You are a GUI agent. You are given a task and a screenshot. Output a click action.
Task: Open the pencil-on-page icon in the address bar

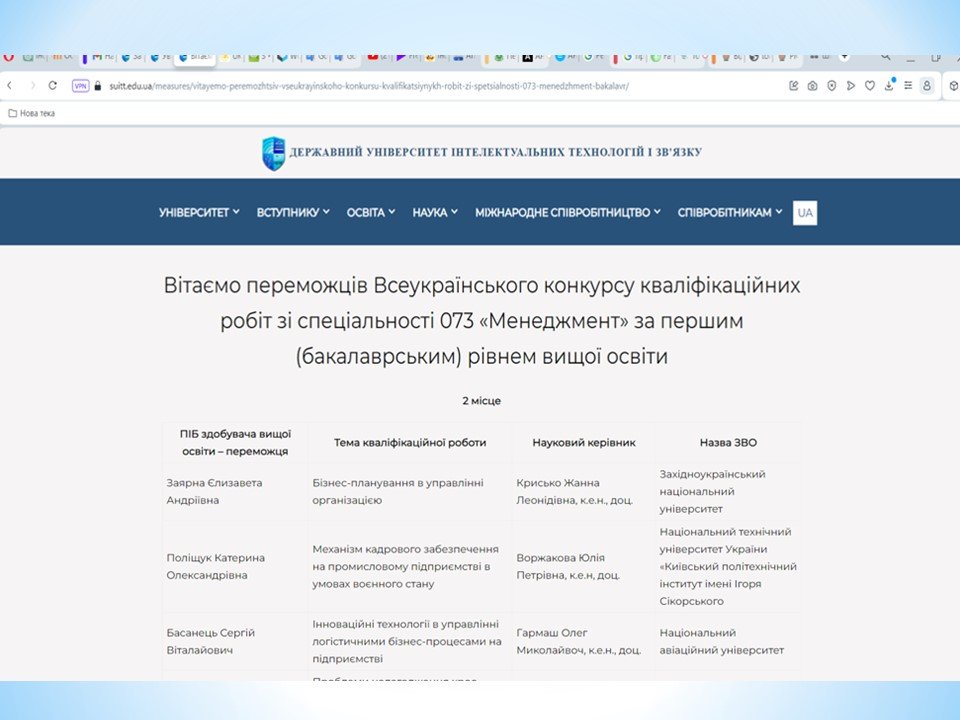coord(793,86)
